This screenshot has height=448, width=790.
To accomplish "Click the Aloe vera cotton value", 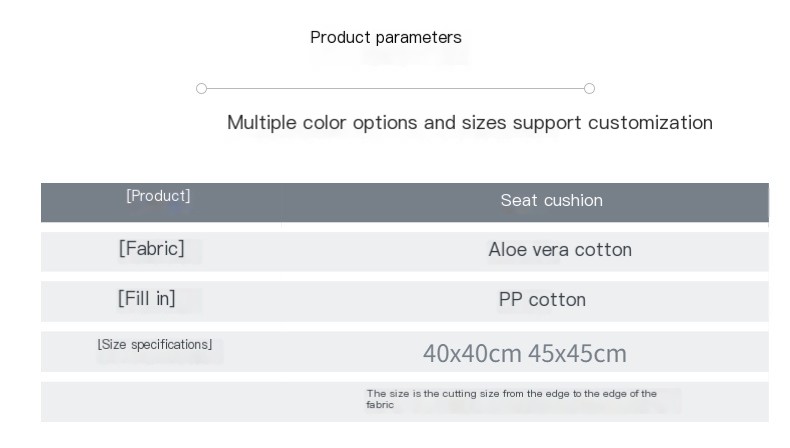I will 560,249.
